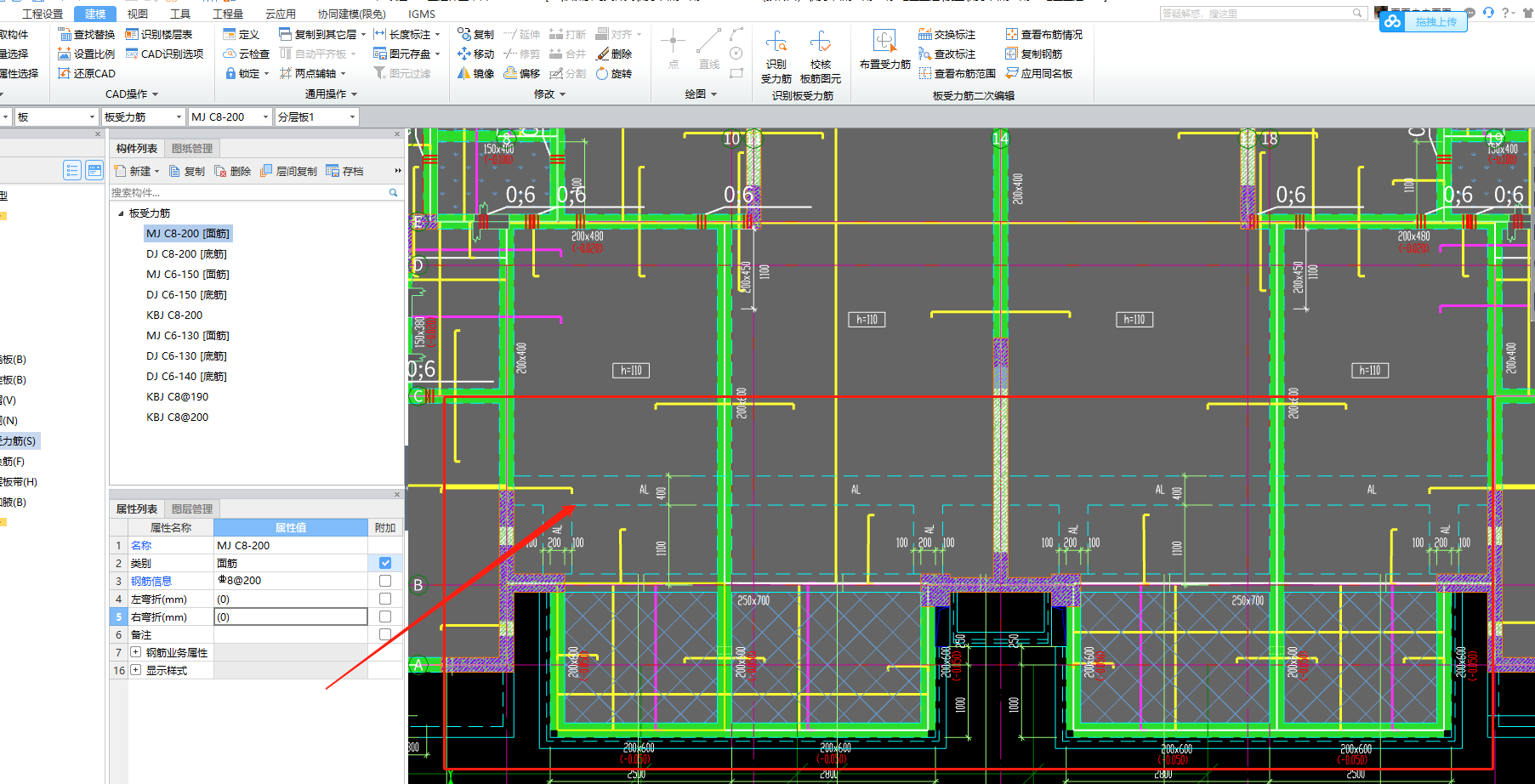The width and height of the screenshot is (1535, 784).
Task: Click 查看布筋情况 tool
Action: 1044,34
